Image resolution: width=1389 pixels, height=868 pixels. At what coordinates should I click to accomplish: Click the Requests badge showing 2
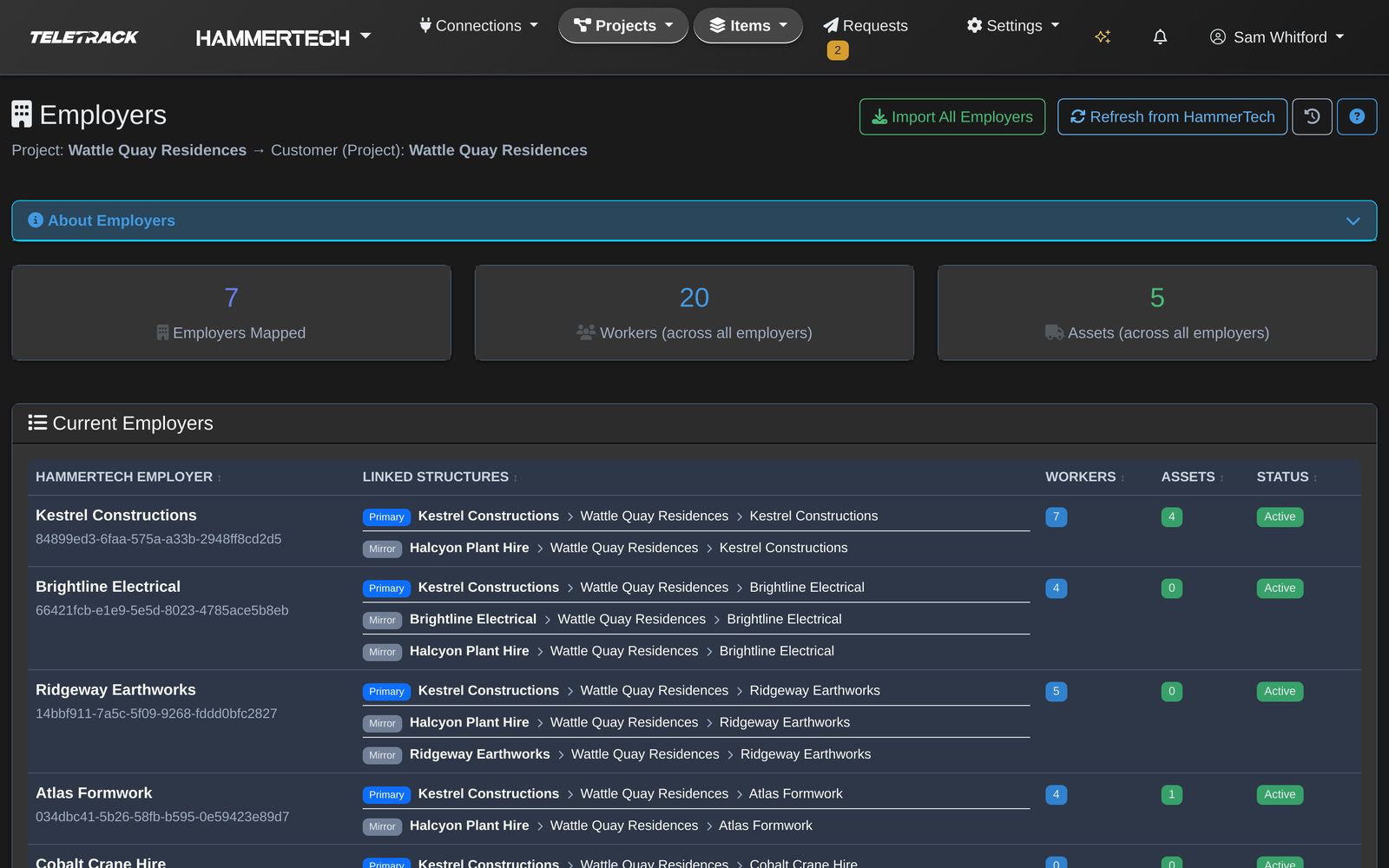pos(838,50)
